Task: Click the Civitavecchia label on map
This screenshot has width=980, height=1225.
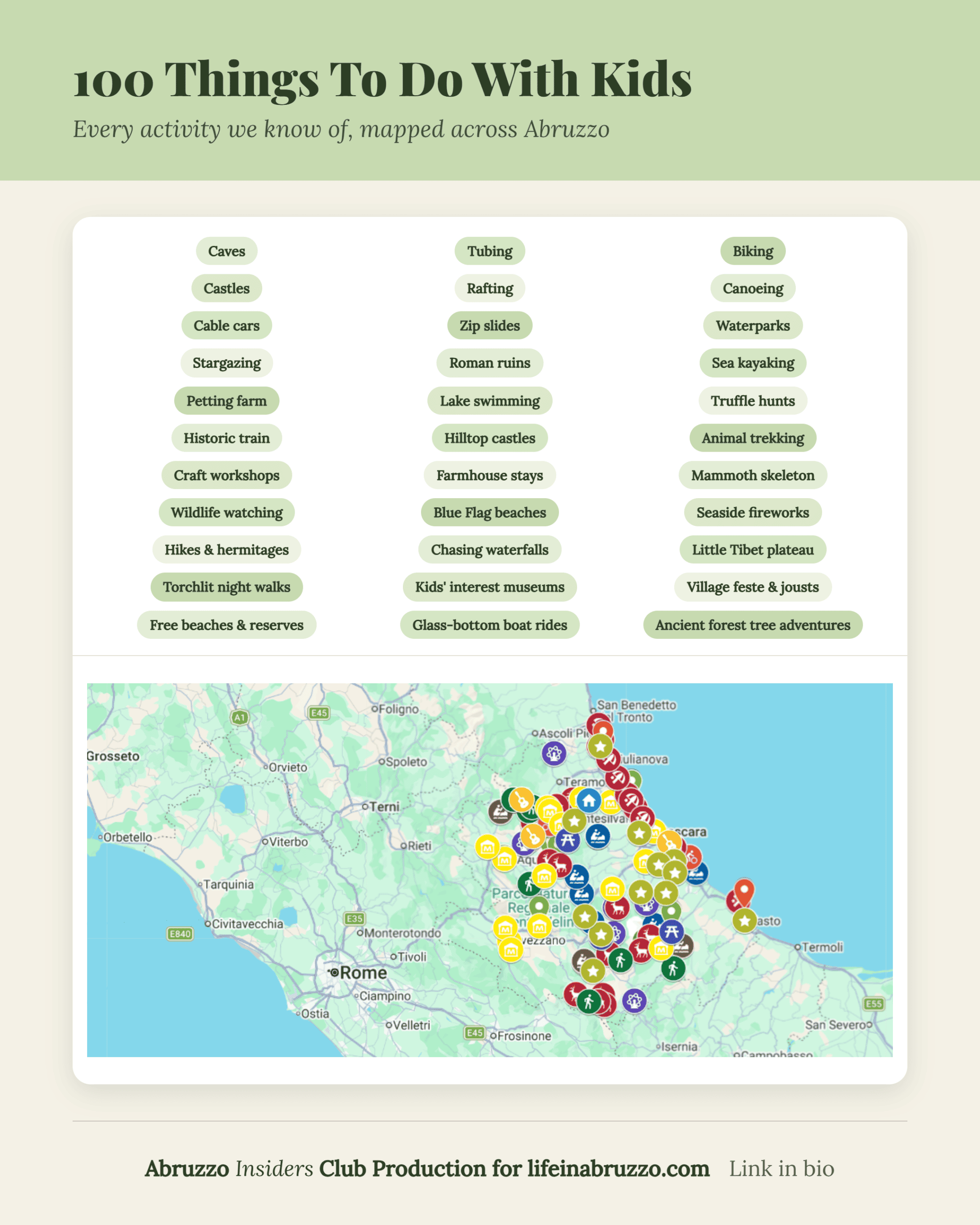Action: pyautogui.click(x=247, y=924)
